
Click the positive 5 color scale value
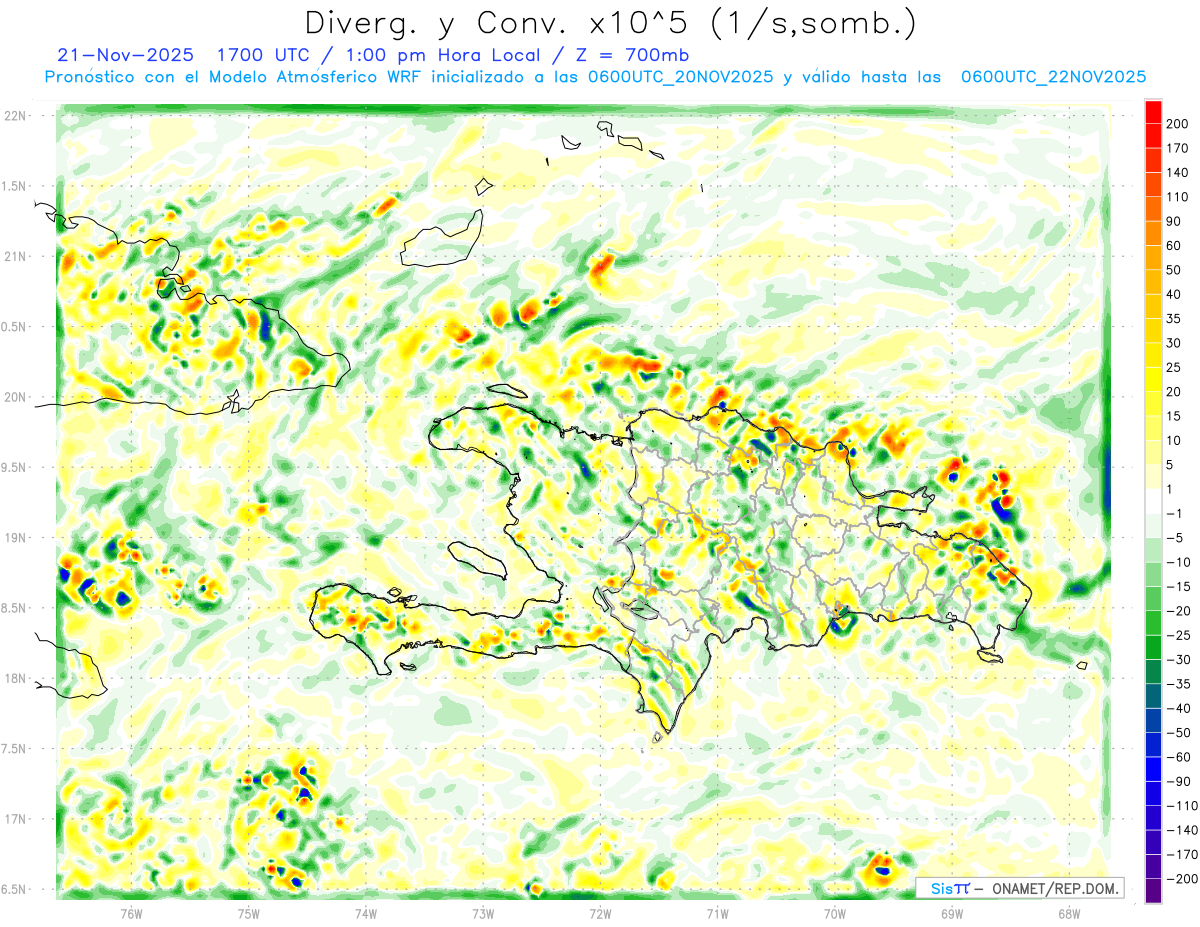pos(1170,464)
